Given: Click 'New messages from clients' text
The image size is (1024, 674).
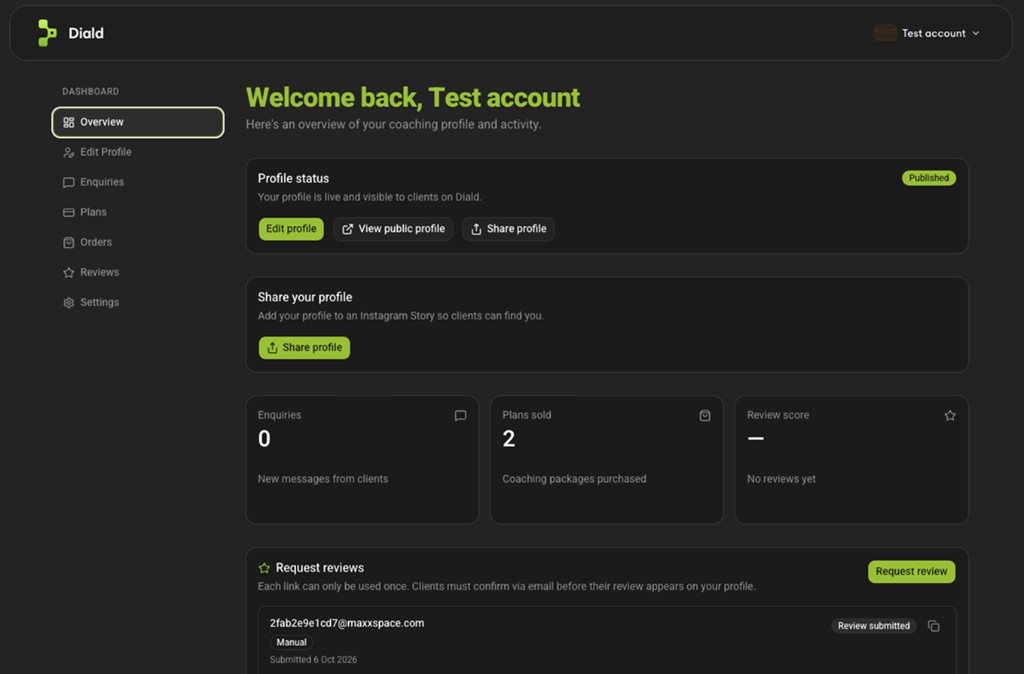Looking at the screenshot, I should pos(323,479).
